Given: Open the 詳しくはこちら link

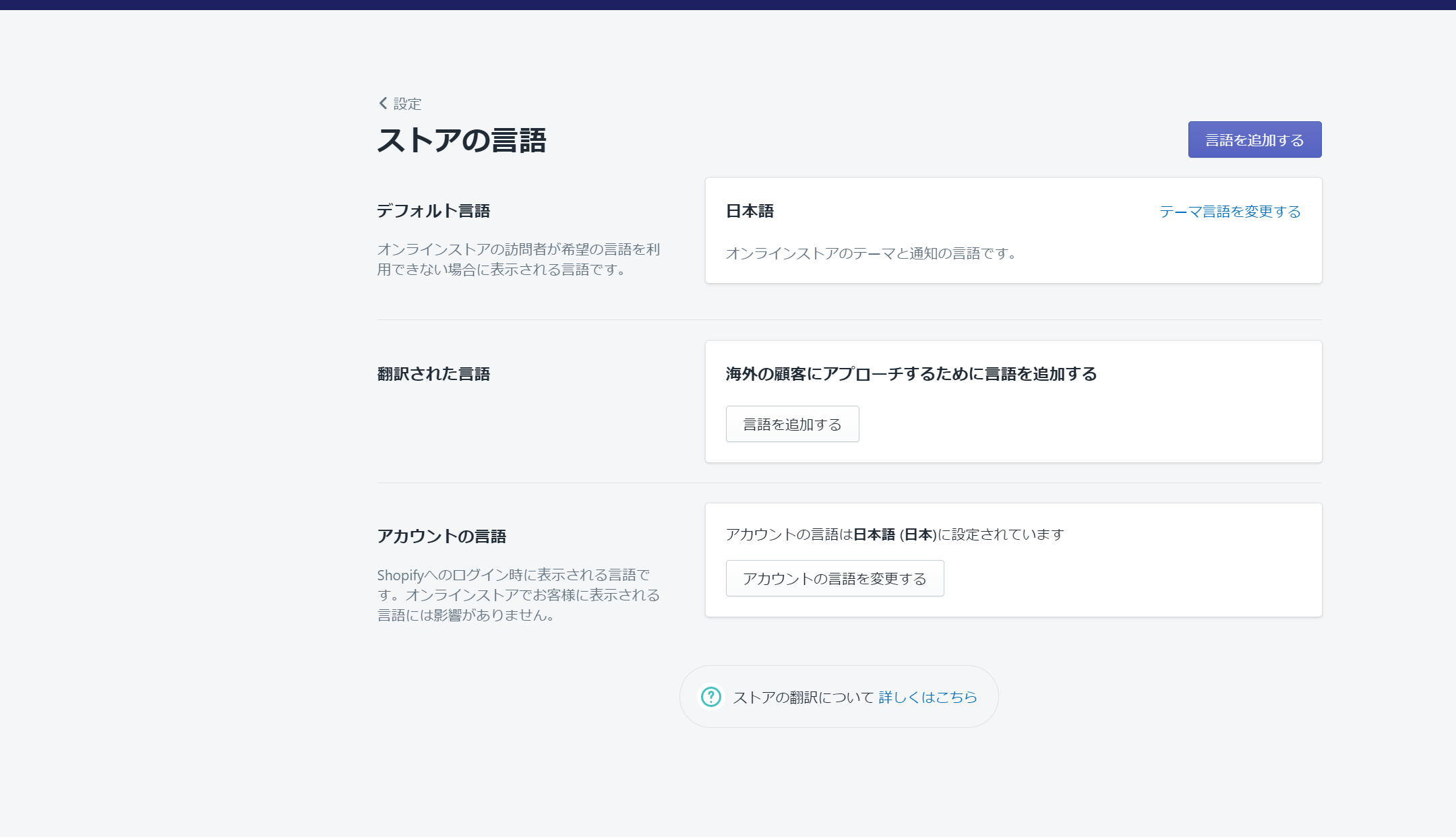Looking at the screenshot, I should point(928,697).
